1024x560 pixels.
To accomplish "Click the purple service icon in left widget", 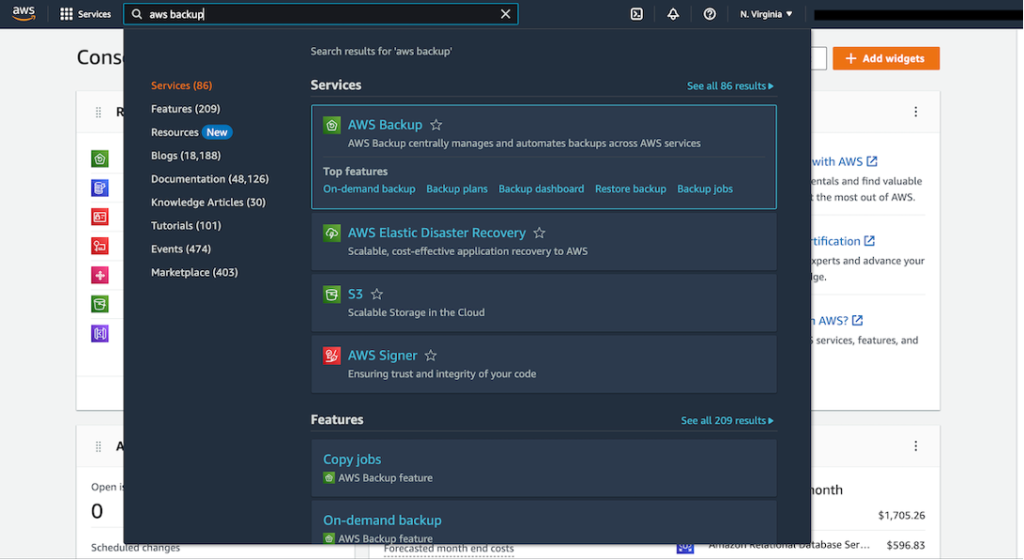I will pyautogui.click(x=100, y=334).
